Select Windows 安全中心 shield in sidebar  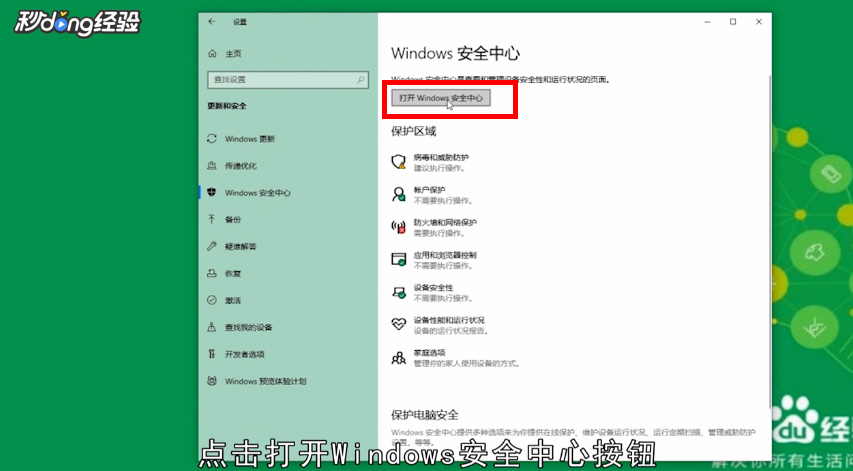(212, 193)
